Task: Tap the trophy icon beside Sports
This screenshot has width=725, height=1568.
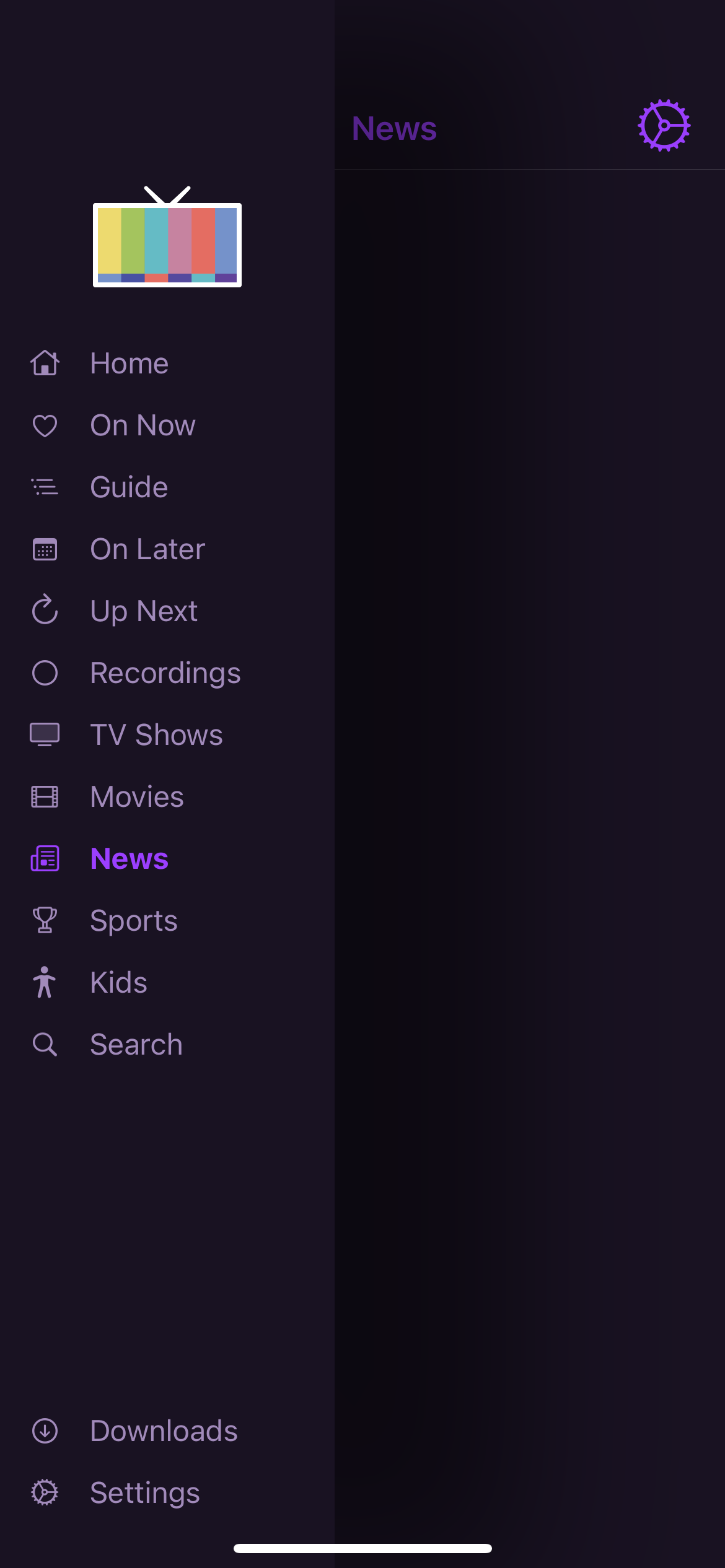Action: 45,920
